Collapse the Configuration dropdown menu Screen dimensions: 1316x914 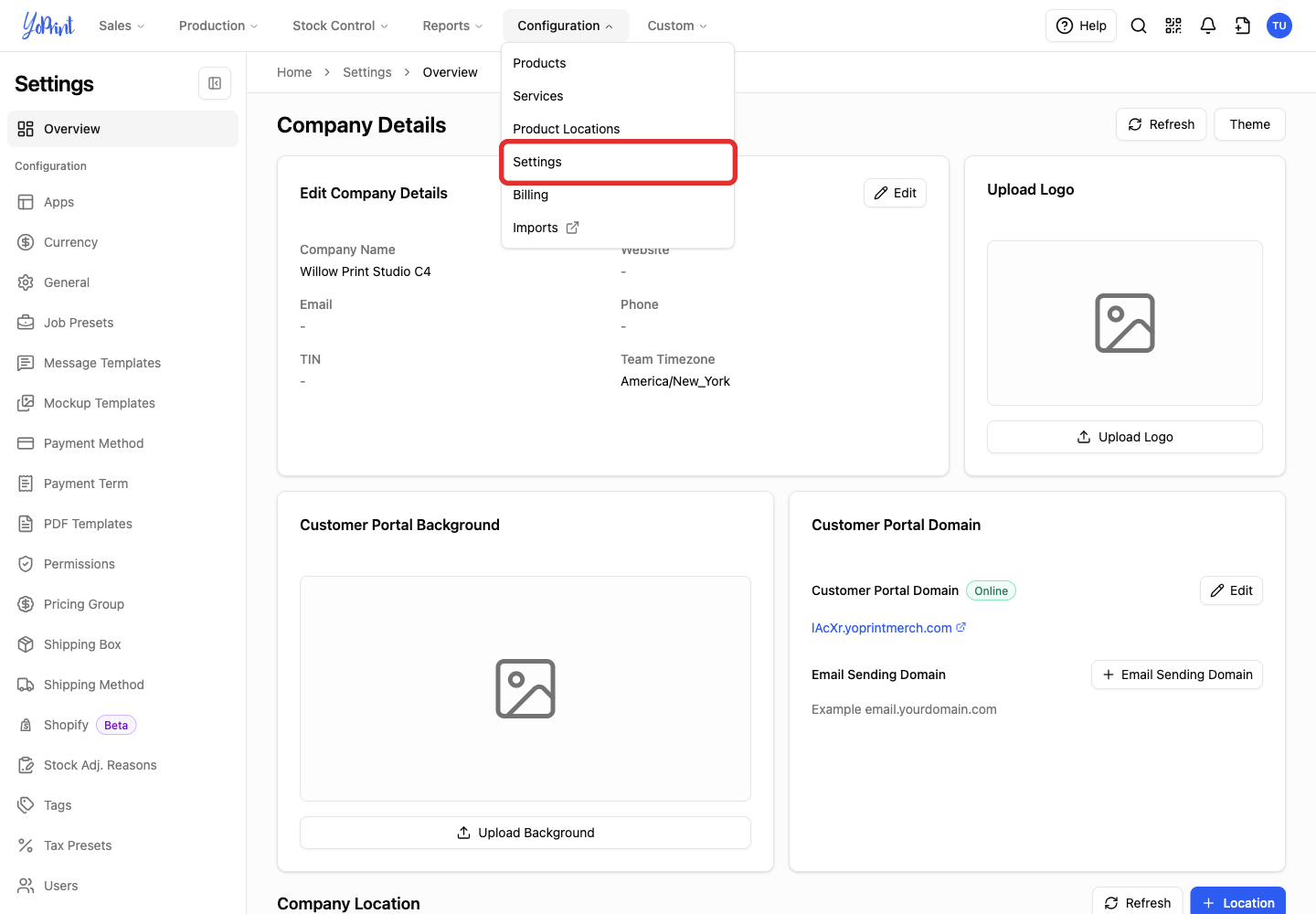[565, 26]
